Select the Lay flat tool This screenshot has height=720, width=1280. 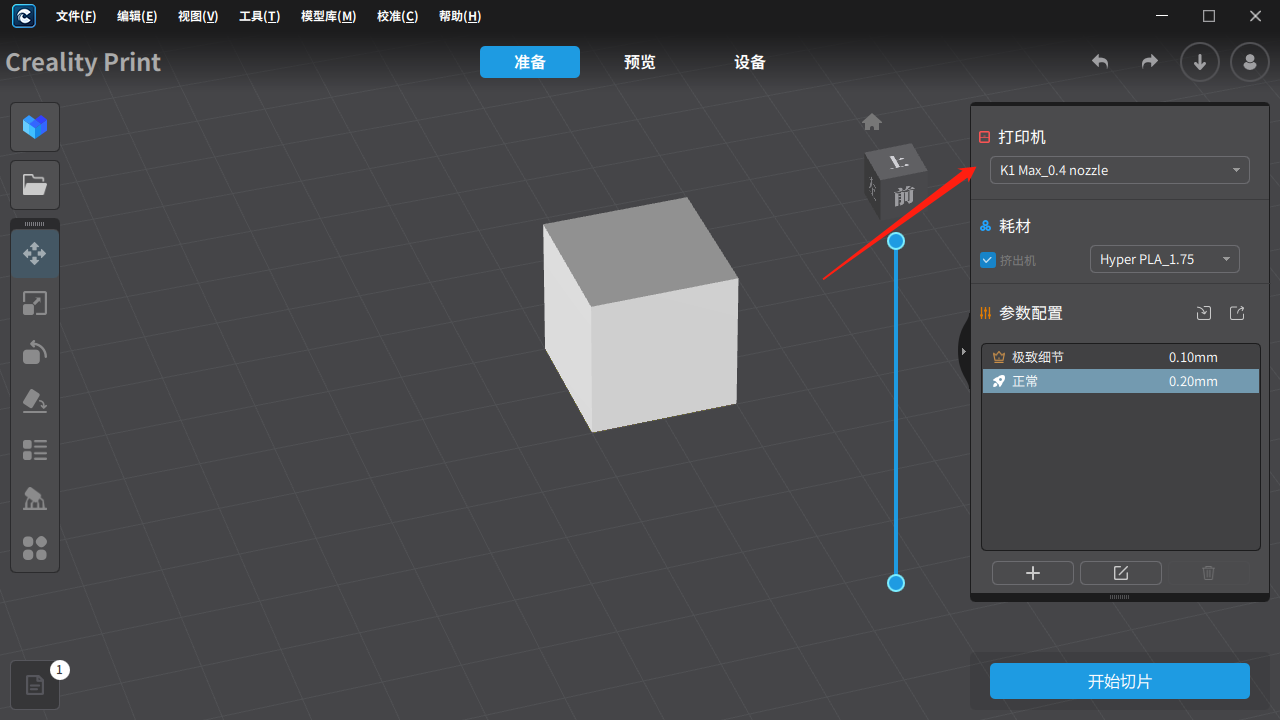click(x=35, y=401)
